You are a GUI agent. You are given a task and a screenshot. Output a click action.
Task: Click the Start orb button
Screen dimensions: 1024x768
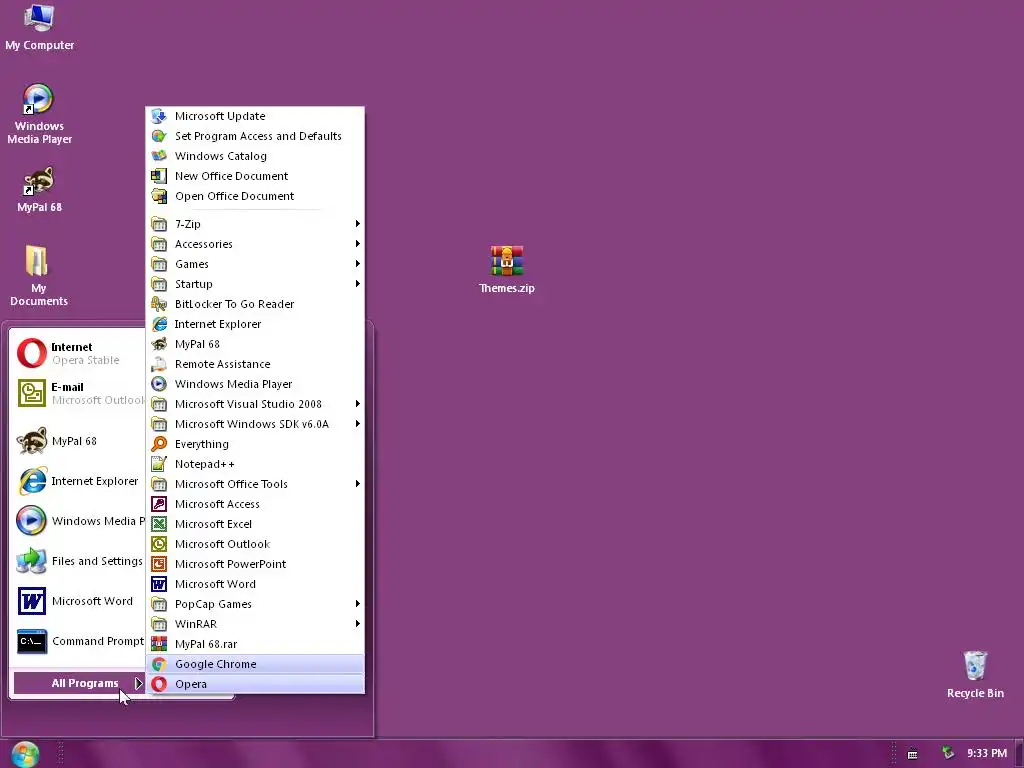coord(25,754)
